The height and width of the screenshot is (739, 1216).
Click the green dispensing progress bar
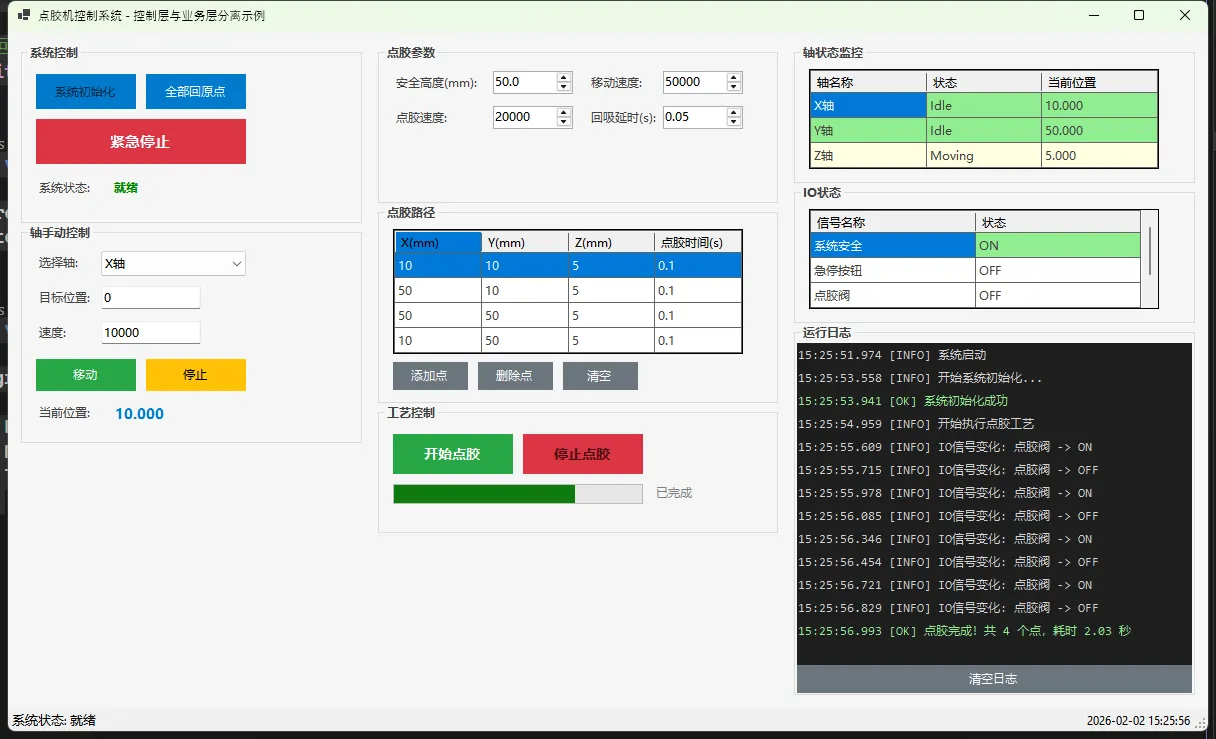(x=517, y=494)
